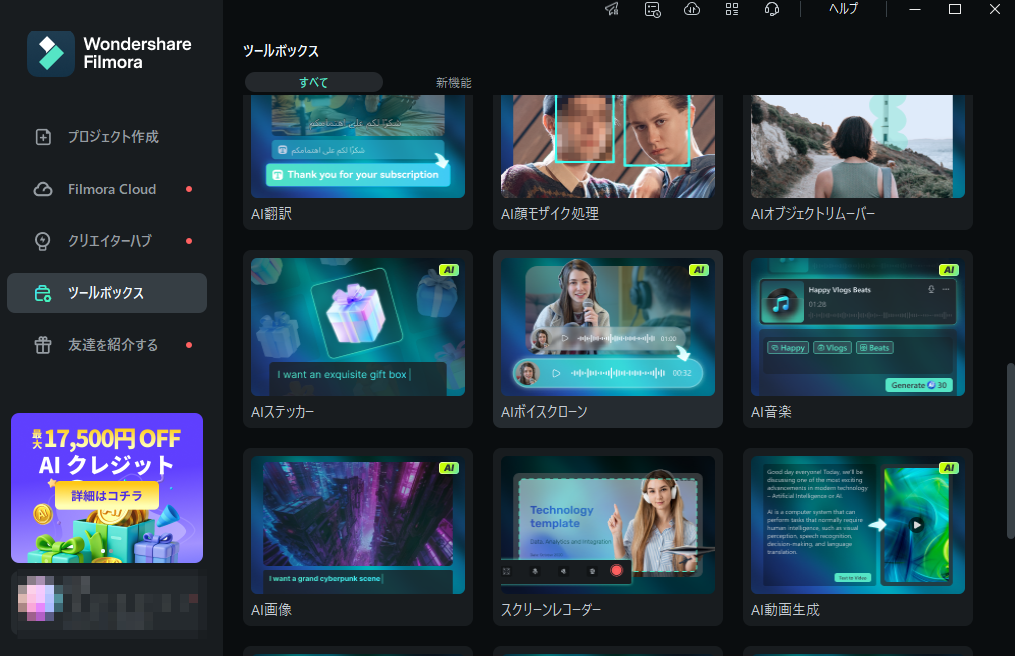This screenshot has width=1015, height=656.
Task: Click the toolbox vertical scrollbar
Action: 1010,451
